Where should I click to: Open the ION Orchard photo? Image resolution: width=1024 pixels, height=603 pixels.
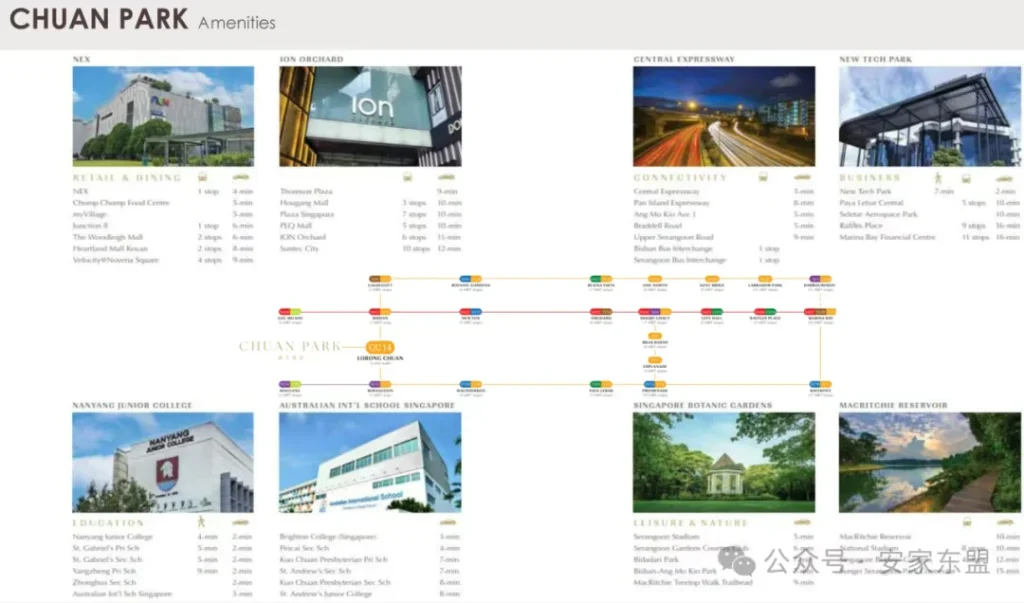coord(370,116)
